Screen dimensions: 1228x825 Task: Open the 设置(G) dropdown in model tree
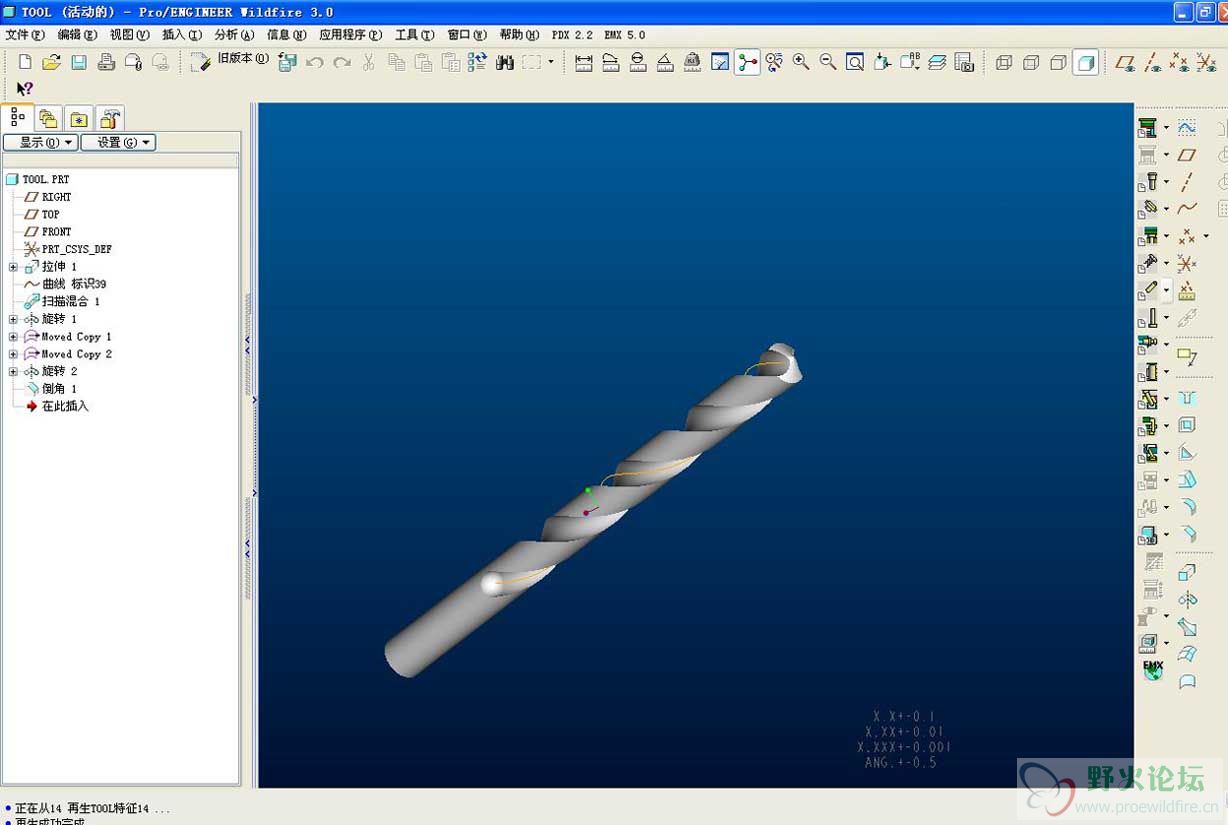pos(118,143)
